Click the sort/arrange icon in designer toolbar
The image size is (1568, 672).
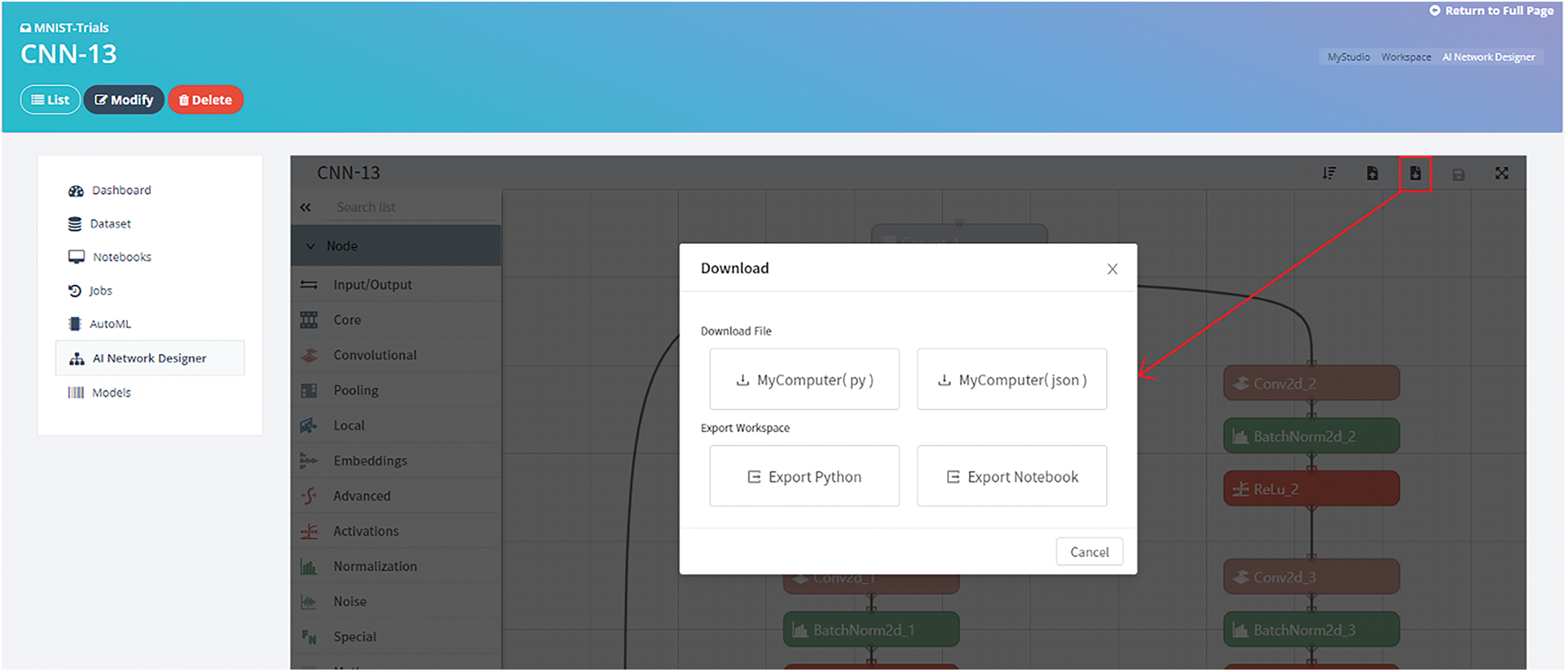click(1329, 174)
